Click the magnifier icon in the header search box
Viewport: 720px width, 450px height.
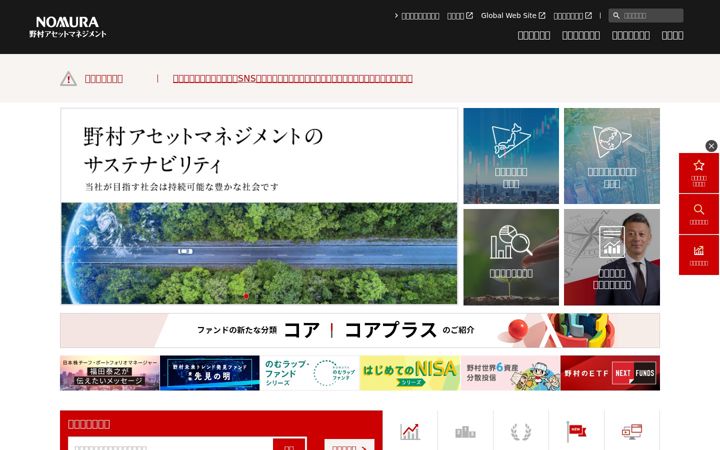616,16
